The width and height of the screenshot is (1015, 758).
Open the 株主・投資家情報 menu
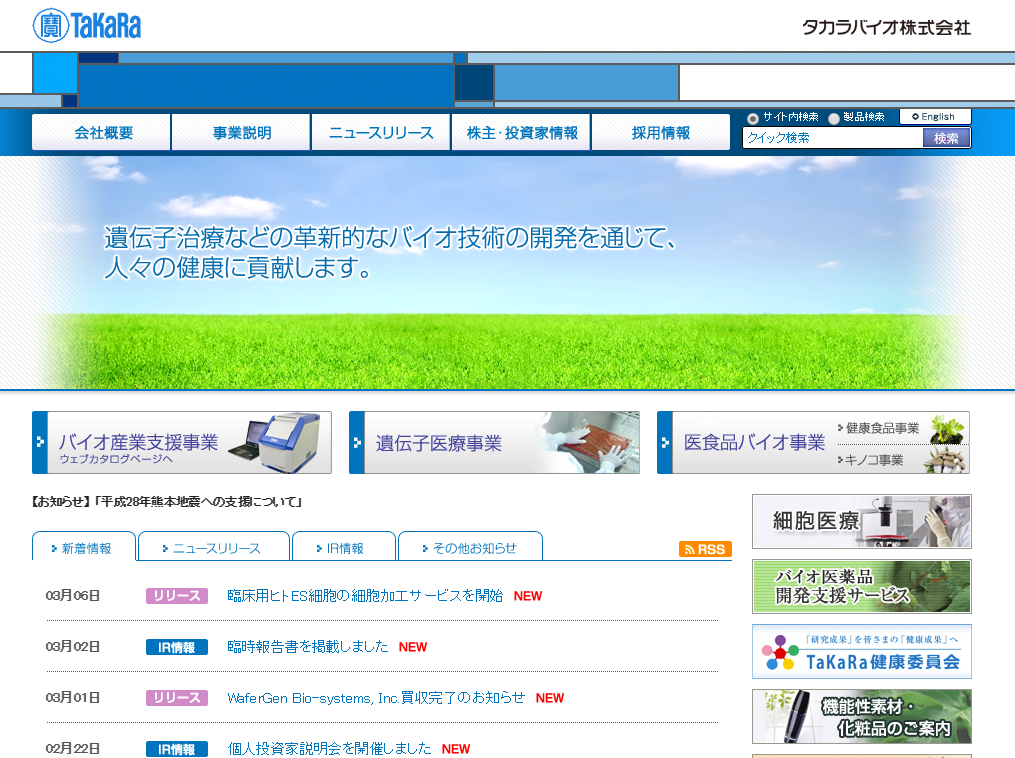click(521, 133)
